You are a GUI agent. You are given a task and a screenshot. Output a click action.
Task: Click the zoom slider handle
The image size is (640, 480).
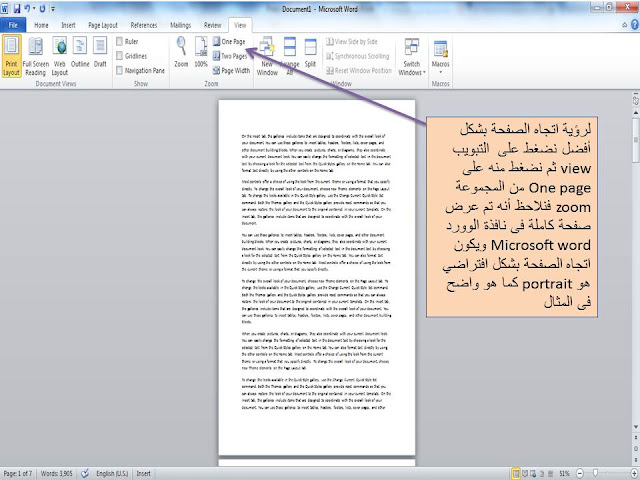(x=596, y=473)
